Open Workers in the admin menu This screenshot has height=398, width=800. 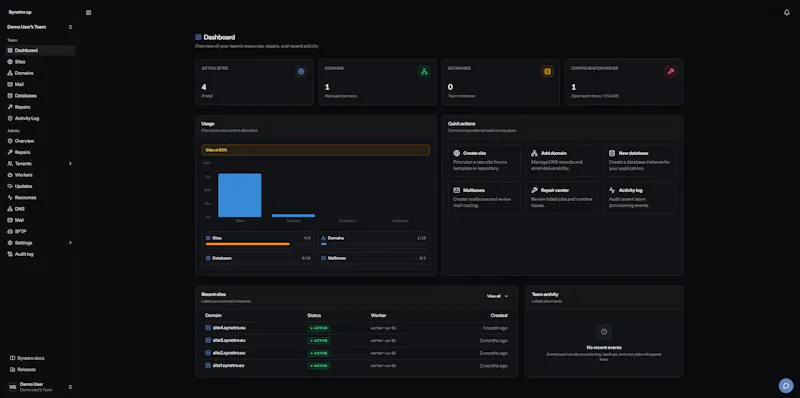click(x=40, y=175)
